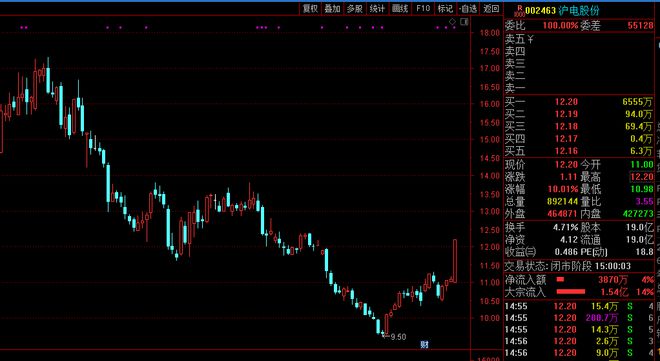The height and width of the screenshot is (361, 660).
Task: Click the stock name 沪电股份
Action: [x=579, y=11]
